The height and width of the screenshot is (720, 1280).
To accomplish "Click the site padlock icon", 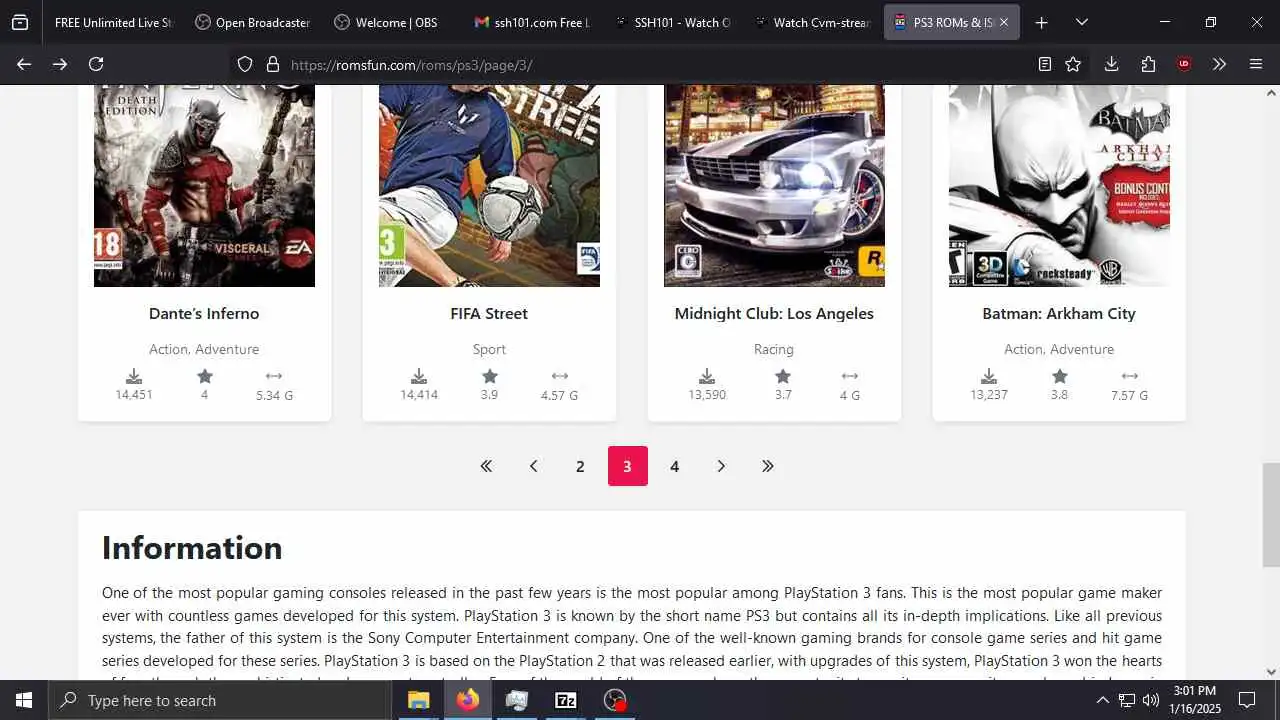I will click(x=272, y=64).
